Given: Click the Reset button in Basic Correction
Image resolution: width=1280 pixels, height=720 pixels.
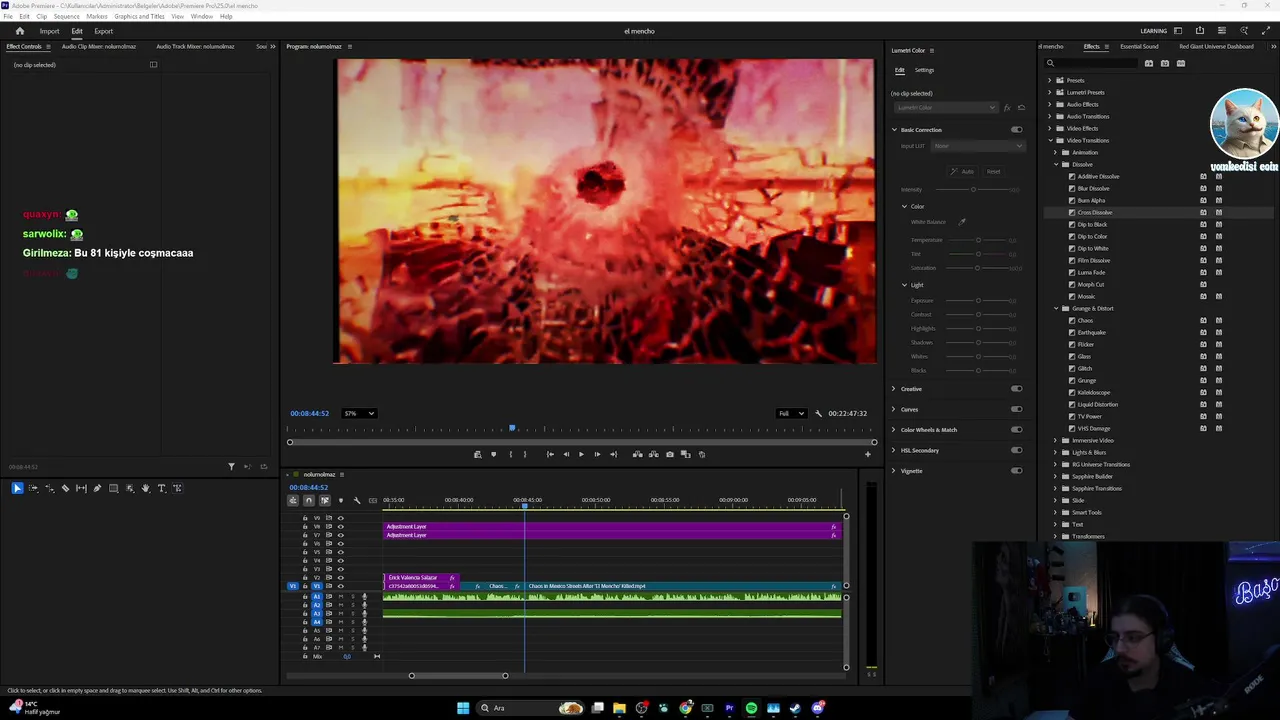Looking at the screenshot, I should point(993,171).
